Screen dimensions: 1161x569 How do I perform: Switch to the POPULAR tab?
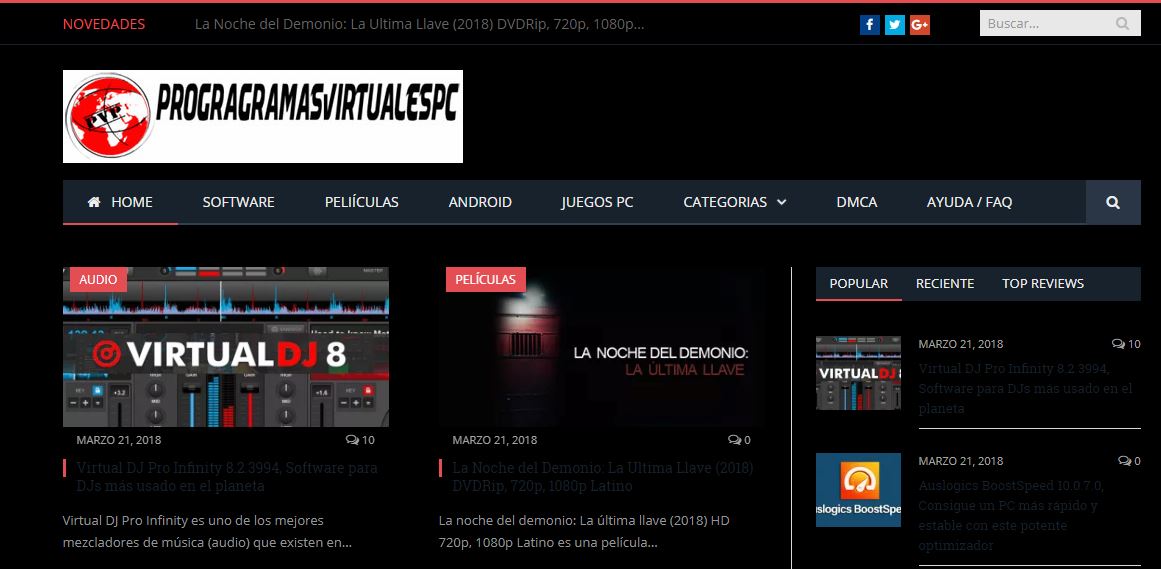[859, 284]
